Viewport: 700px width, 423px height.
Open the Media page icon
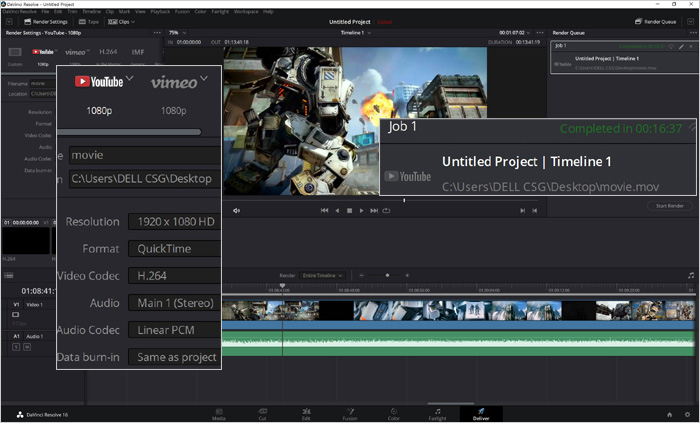pyautogui.click(x=219, y=414)
